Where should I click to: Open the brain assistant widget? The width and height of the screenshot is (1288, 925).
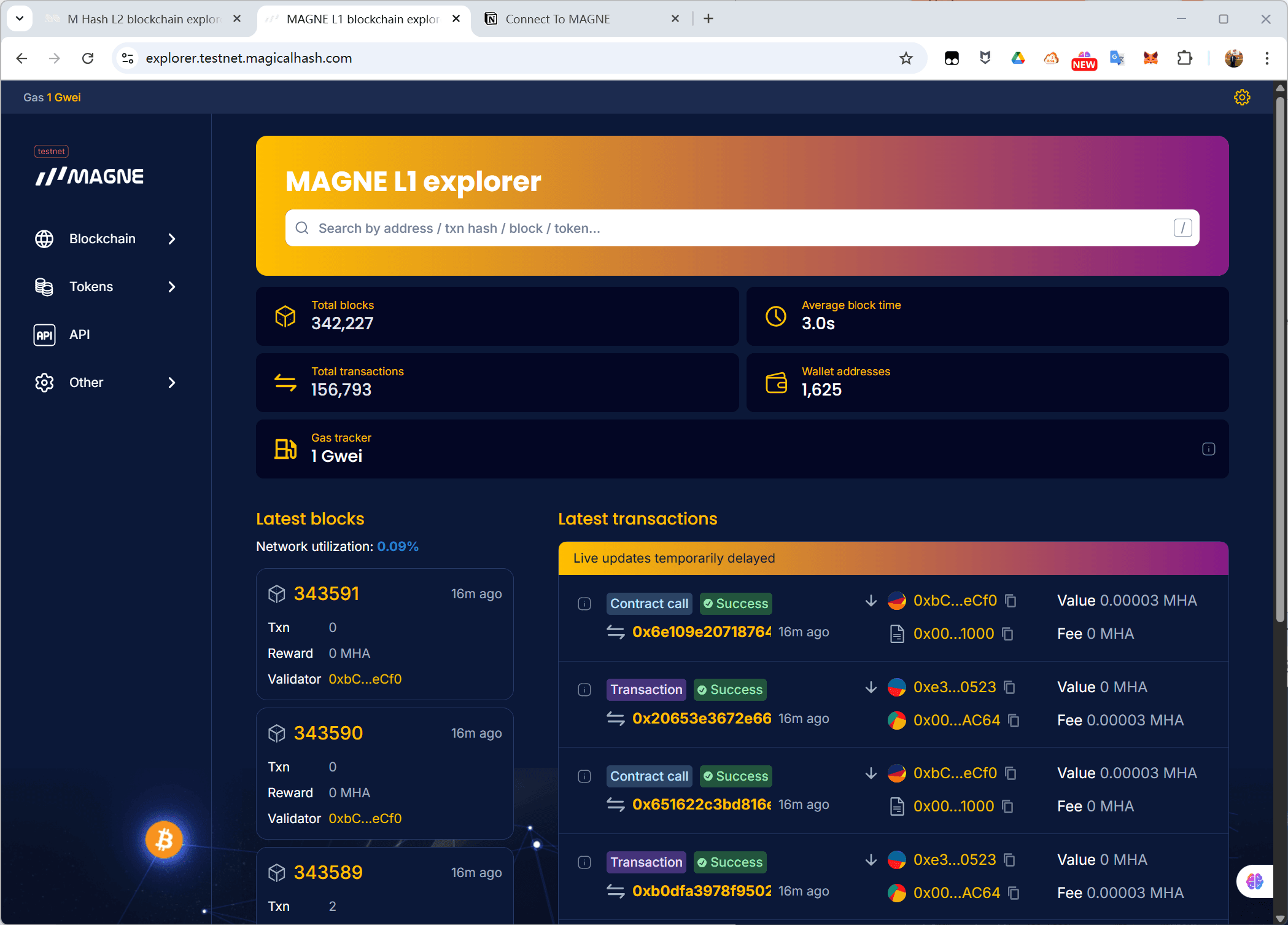click(x=1254, y=881)
